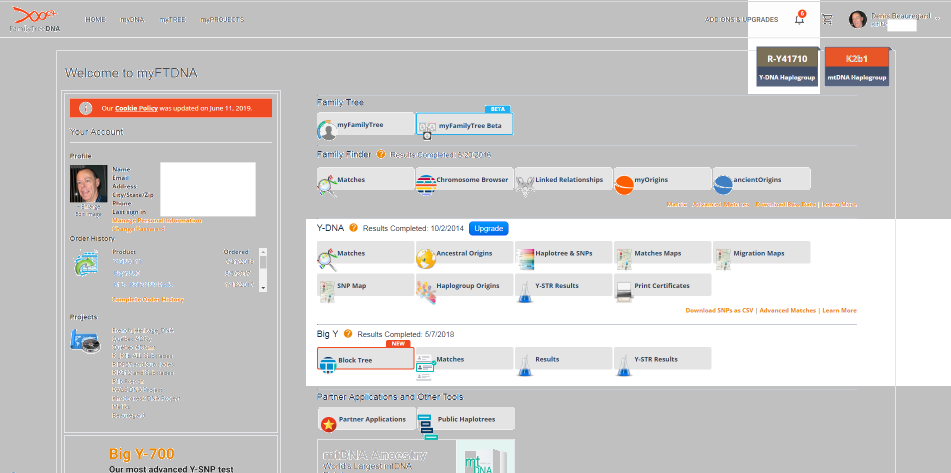The height and width of the screenshot is (473, 951).
Task: Open the myPROJECTS menu
Action: click(222, 19)
